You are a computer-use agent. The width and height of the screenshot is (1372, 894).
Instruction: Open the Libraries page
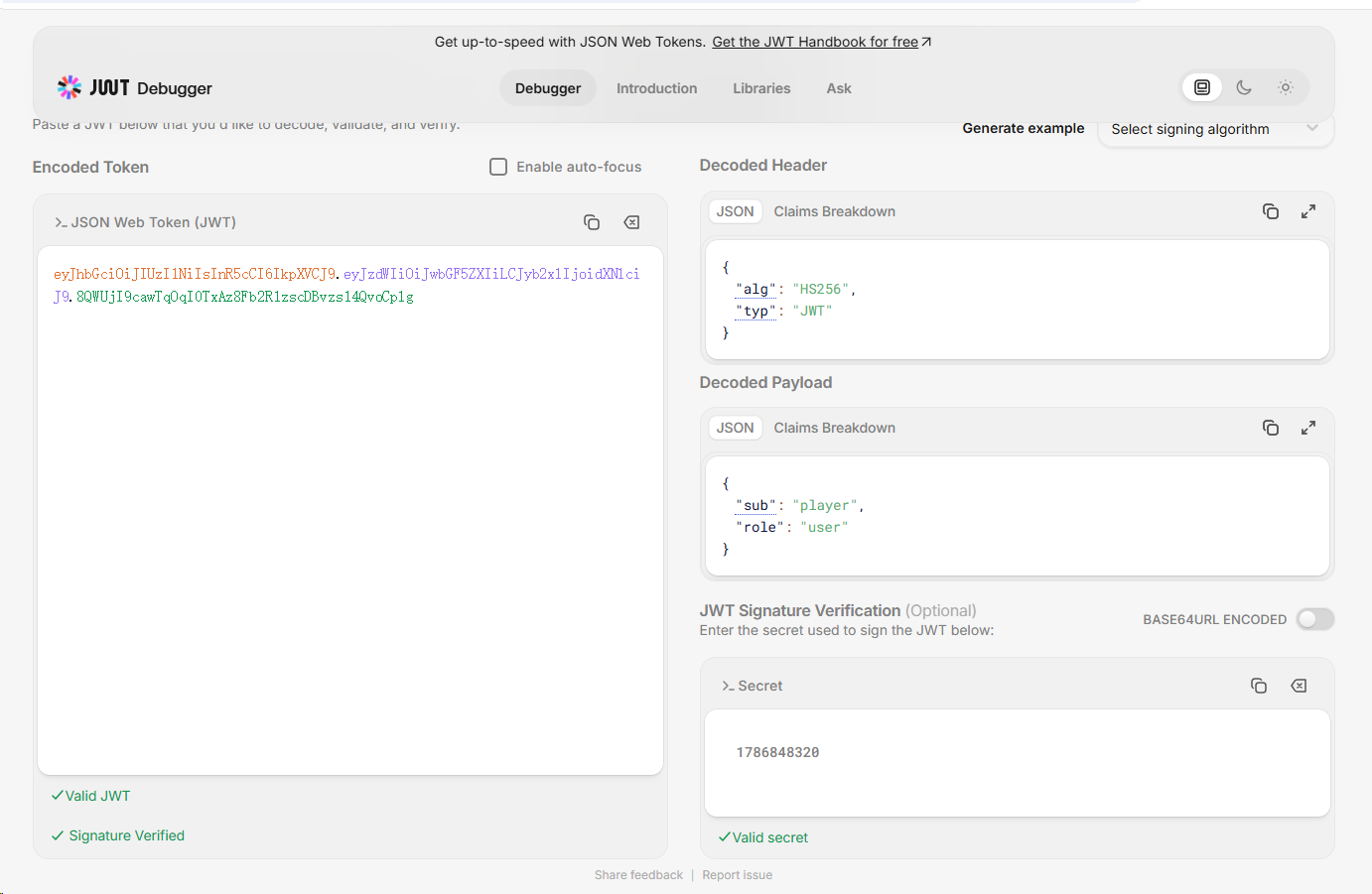coord(761,88)
